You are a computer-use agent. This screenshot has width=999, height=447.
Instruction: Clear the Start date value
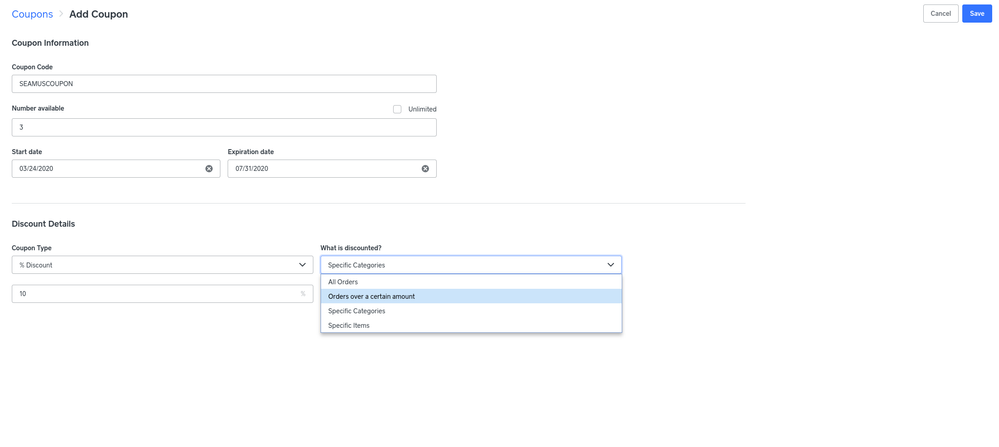(209, 169)
